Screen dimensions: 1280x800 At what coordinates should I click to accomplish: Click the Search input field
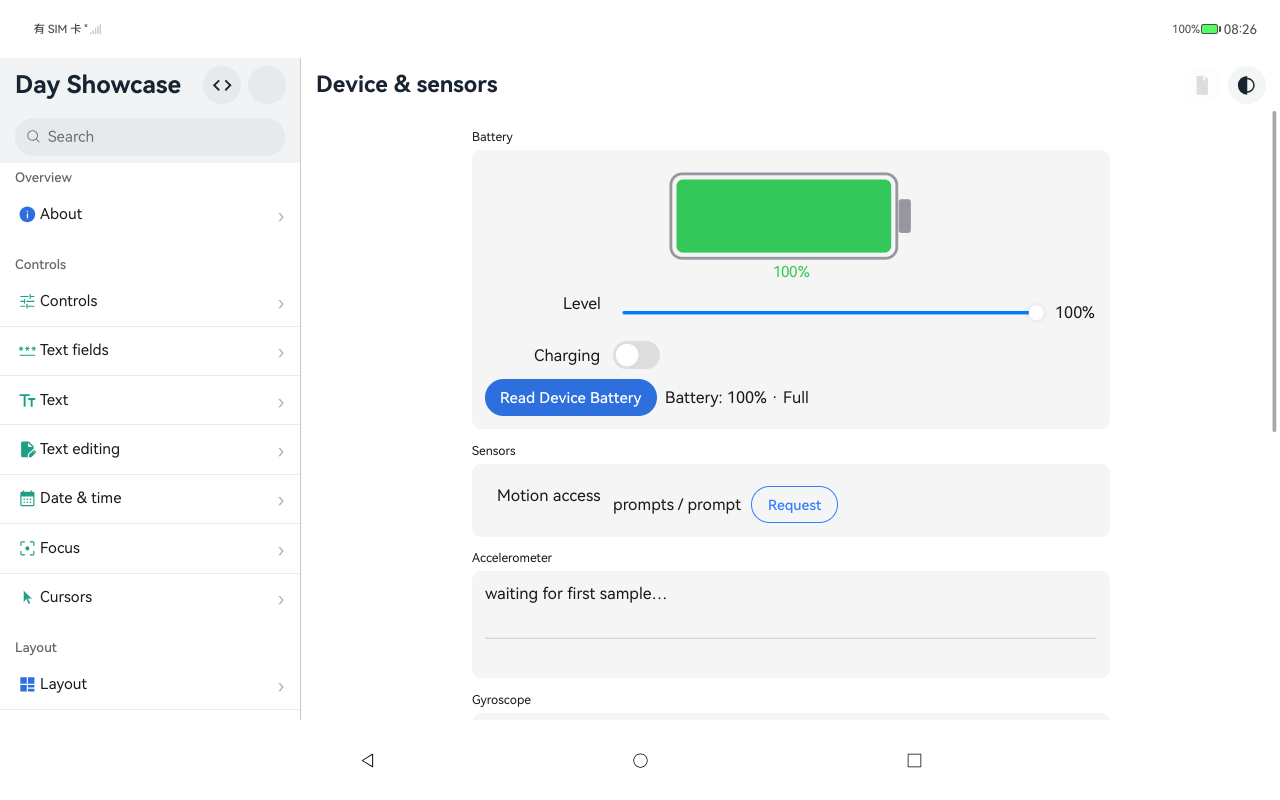150,137
